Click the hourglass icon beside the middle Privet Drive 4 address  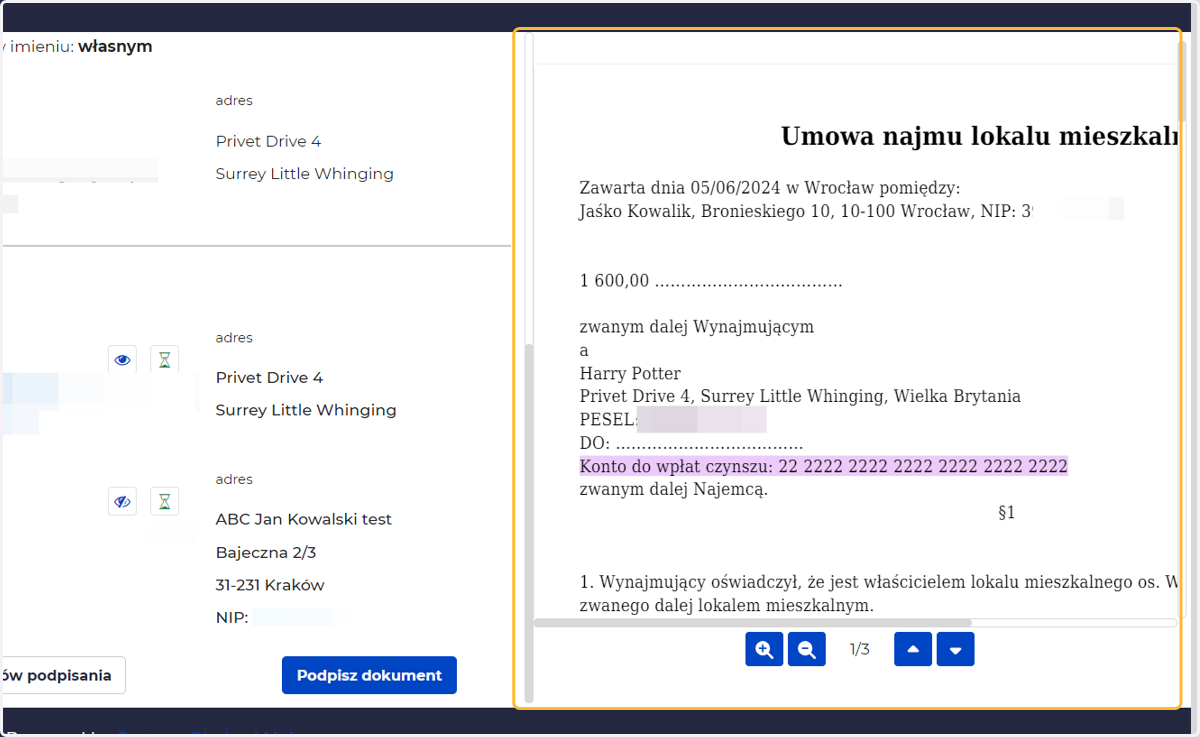[x=165, y=360]
